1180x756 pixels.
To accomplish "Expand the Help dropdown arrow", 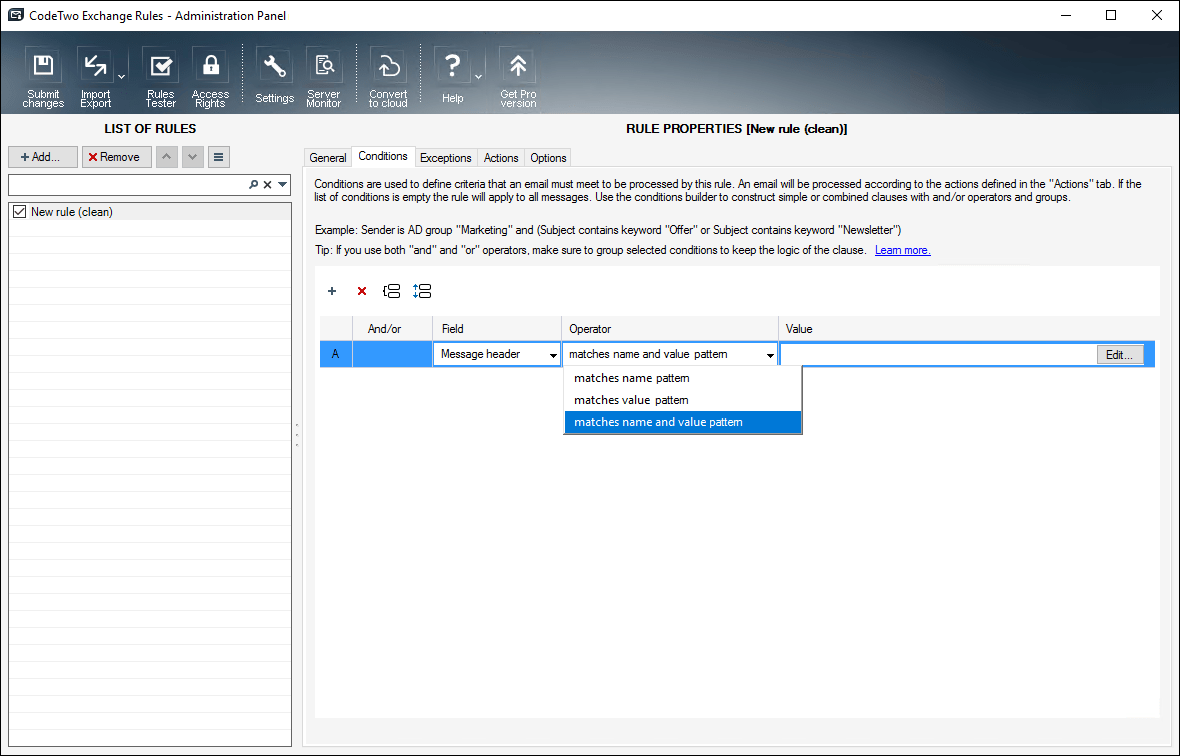I will coord(478,77).
